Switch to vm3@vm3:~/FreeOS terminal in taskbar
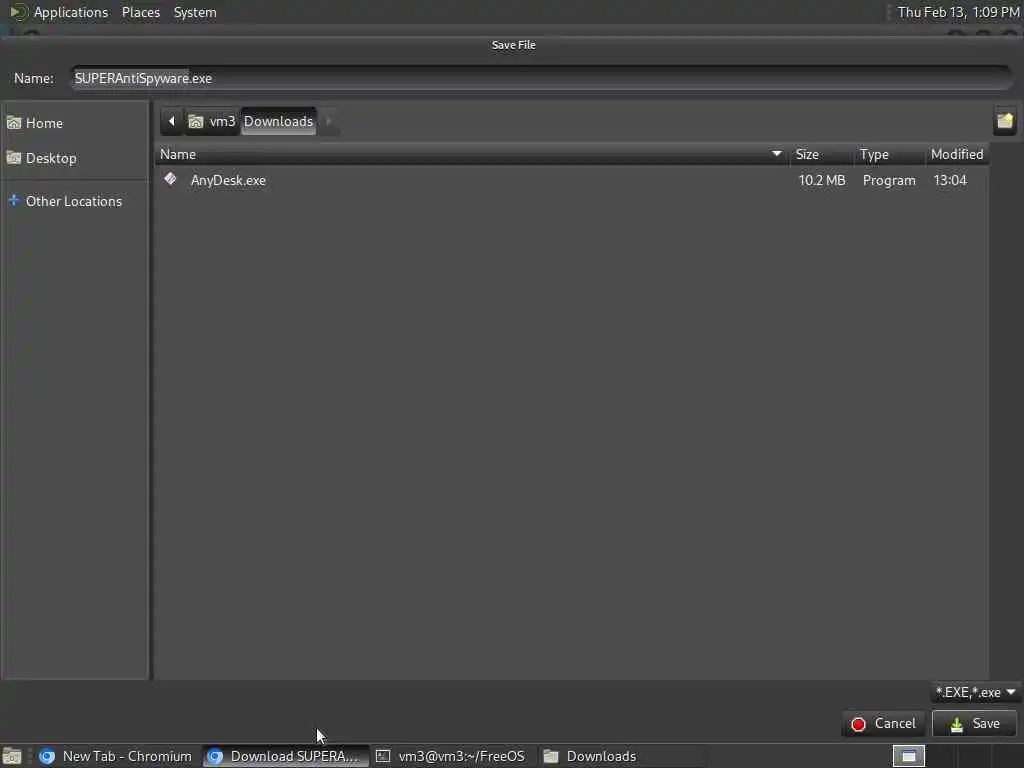Screen dimensions: 1024x768 [453, 756]
